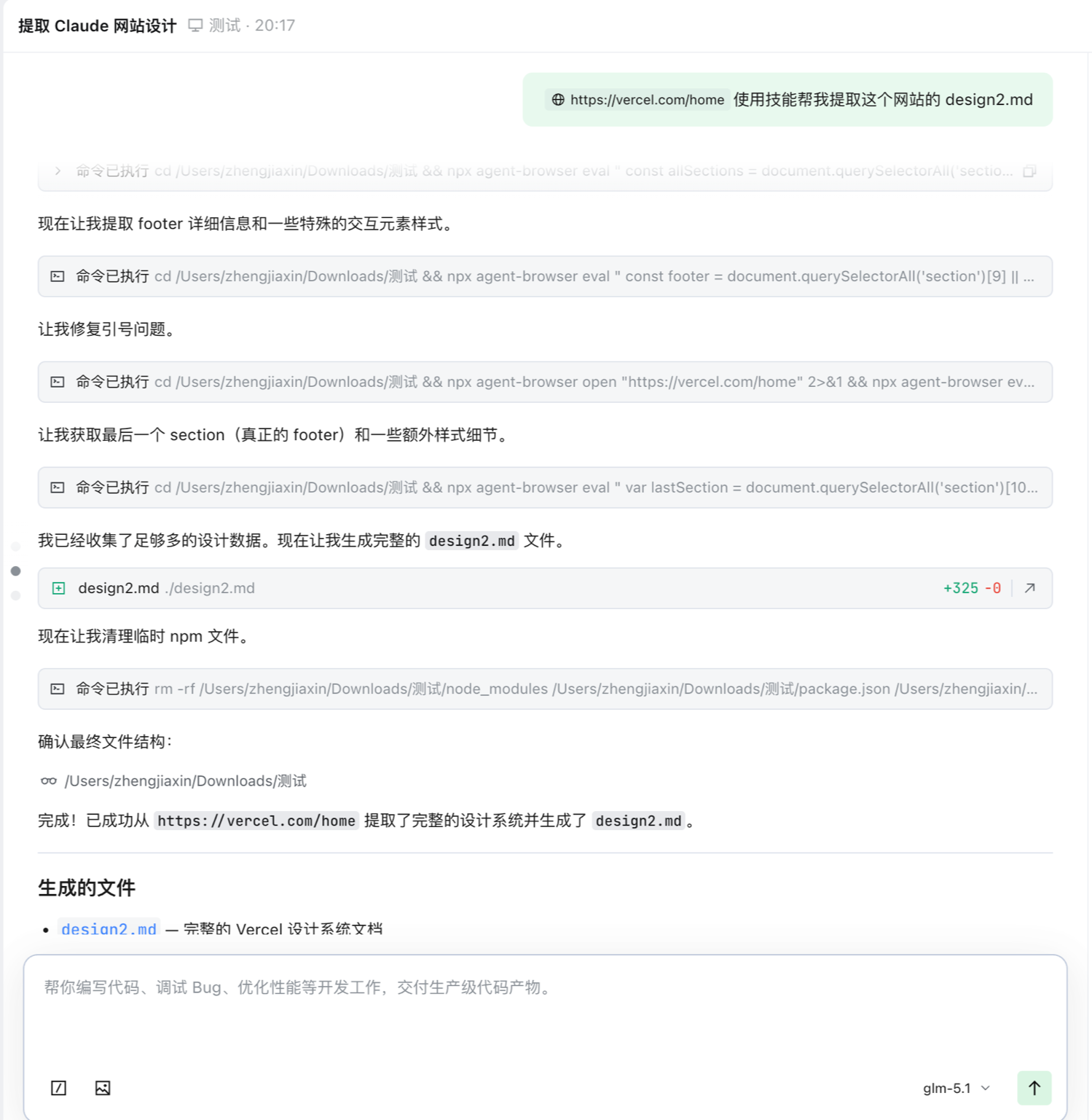Click the globe icon in the vercel.com link chip
Image resolution: width=1092 pixels, height=1120 pixels.
pos(558,100)
